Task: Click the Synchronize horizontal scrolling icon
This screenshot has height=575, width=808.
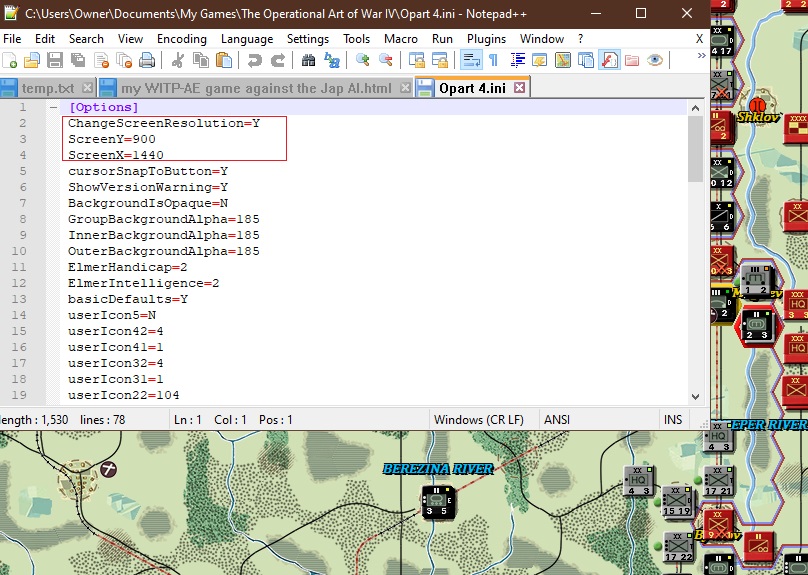Action: click(440, 60)
